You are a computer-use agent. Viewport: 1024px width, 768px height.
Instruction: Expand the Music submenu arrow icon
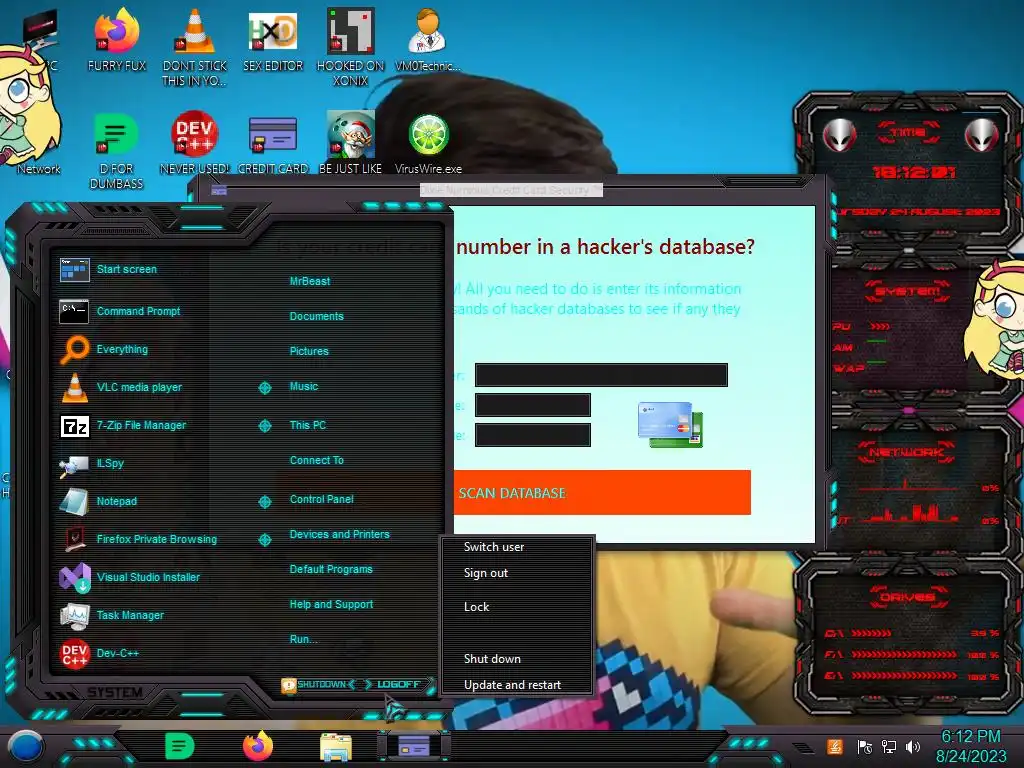pos(264,388)
